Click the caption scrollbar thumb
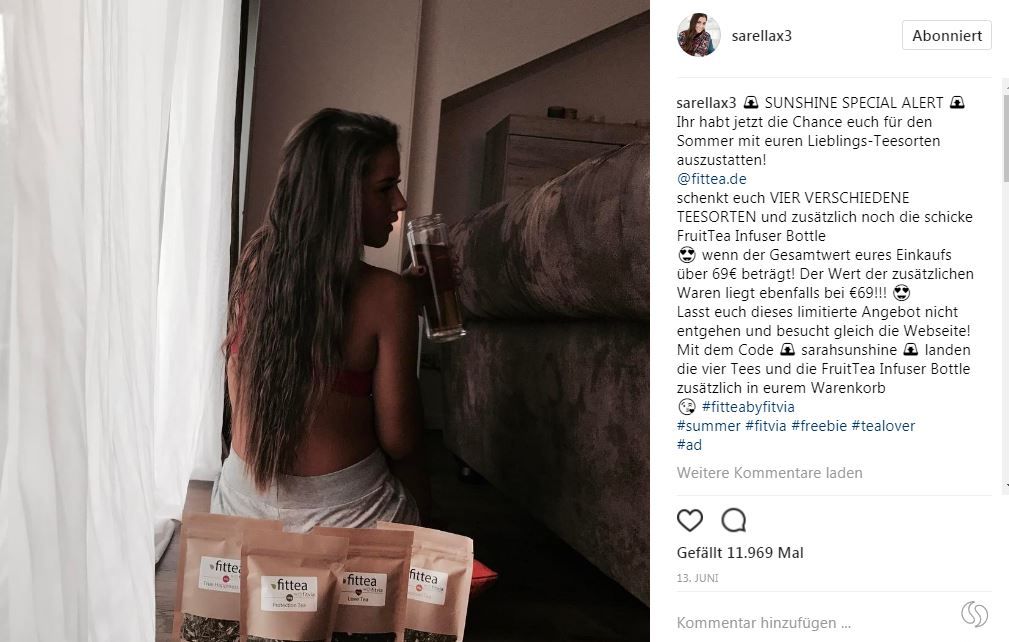1009x642 pixels. point(1006,138)
